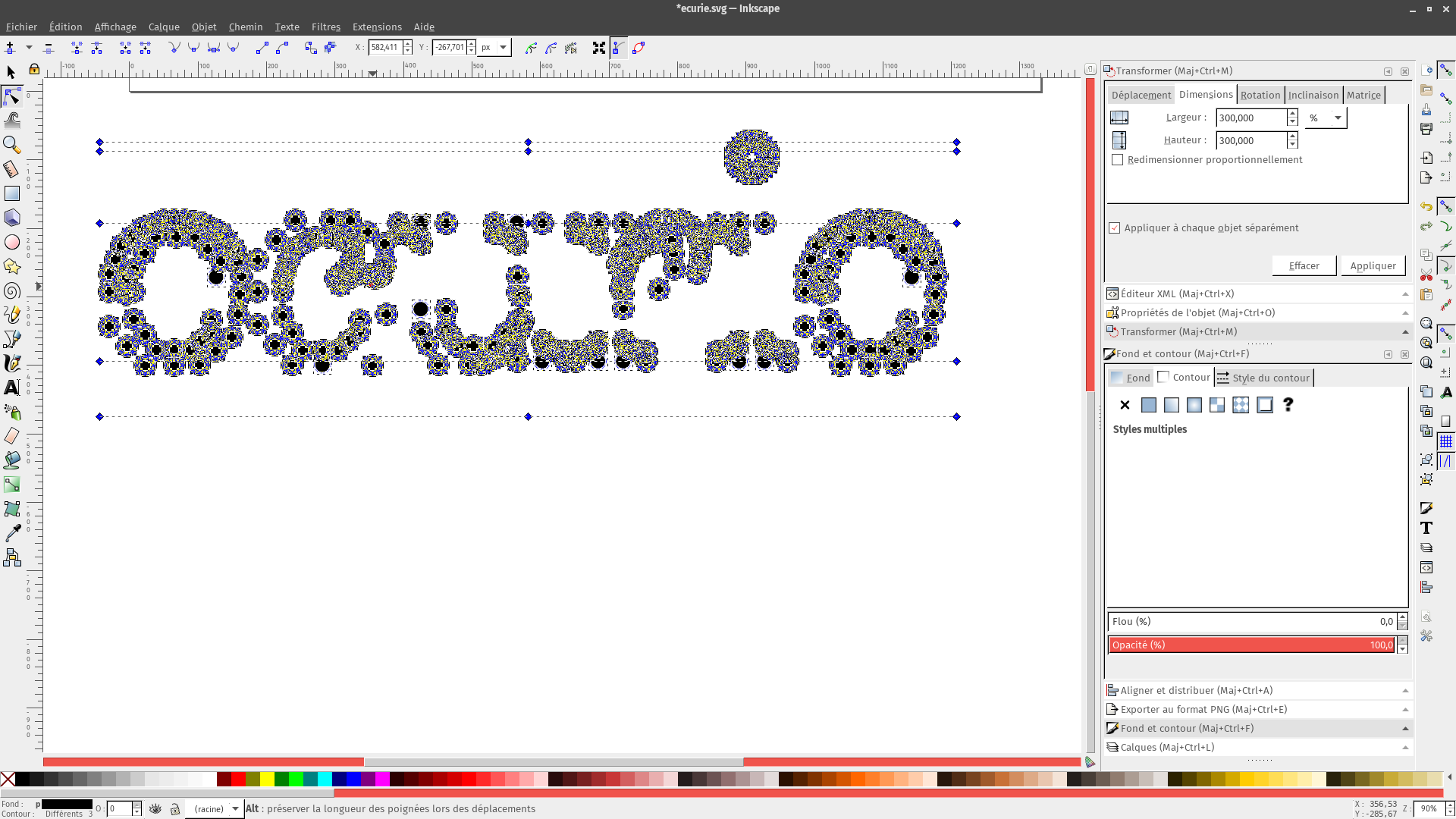Select the Eraser tool

(x=11, y=436)
